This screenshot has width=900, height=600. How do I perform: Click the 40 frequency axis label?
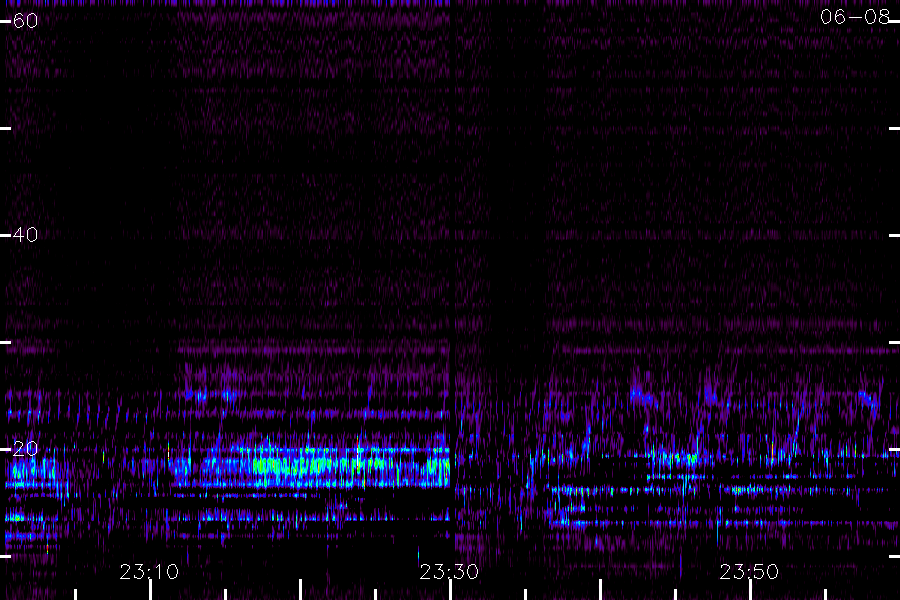pyautogui.click(x=25, y=235)
